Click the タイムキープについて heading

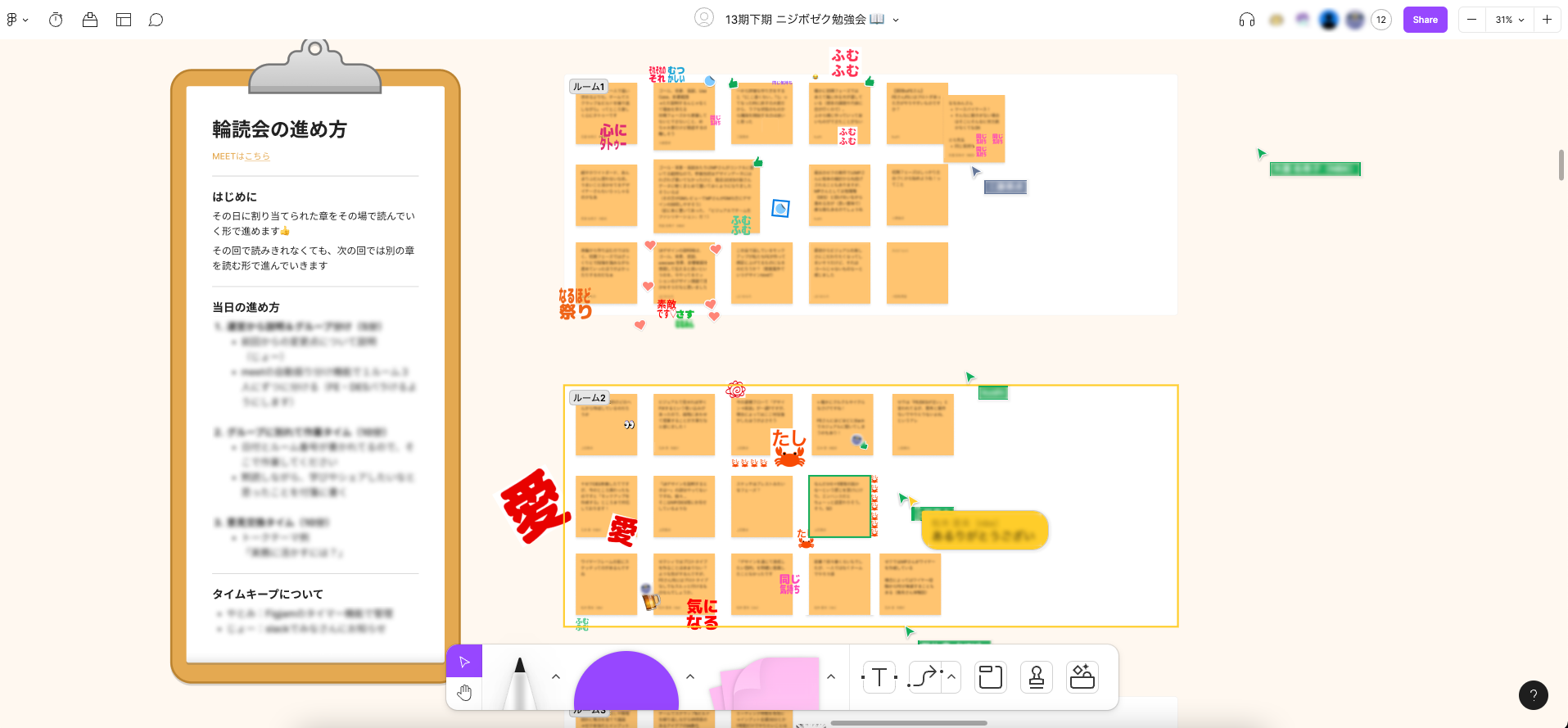tap(268, 594)
